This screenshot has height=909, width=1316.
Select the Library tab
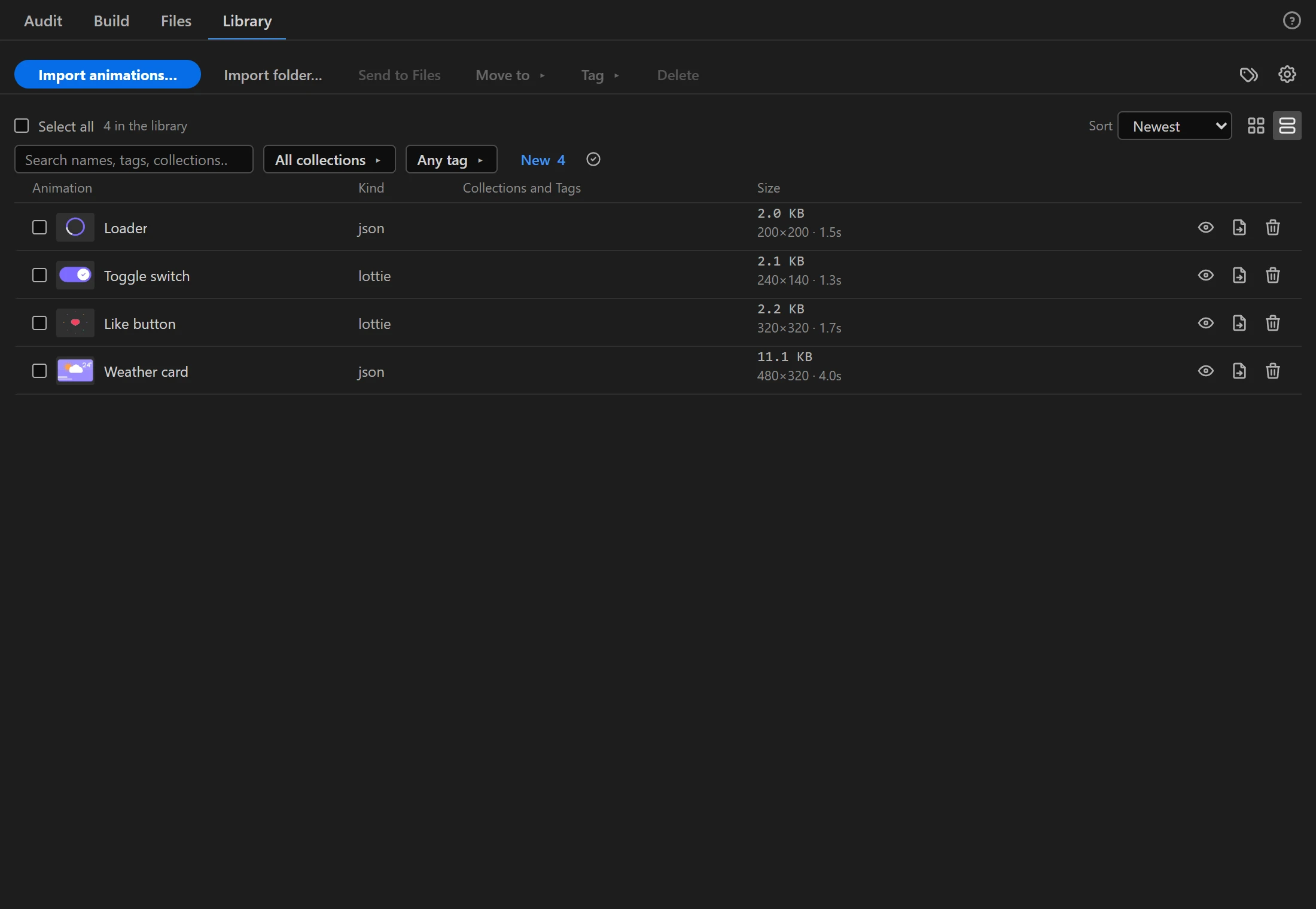247,21
